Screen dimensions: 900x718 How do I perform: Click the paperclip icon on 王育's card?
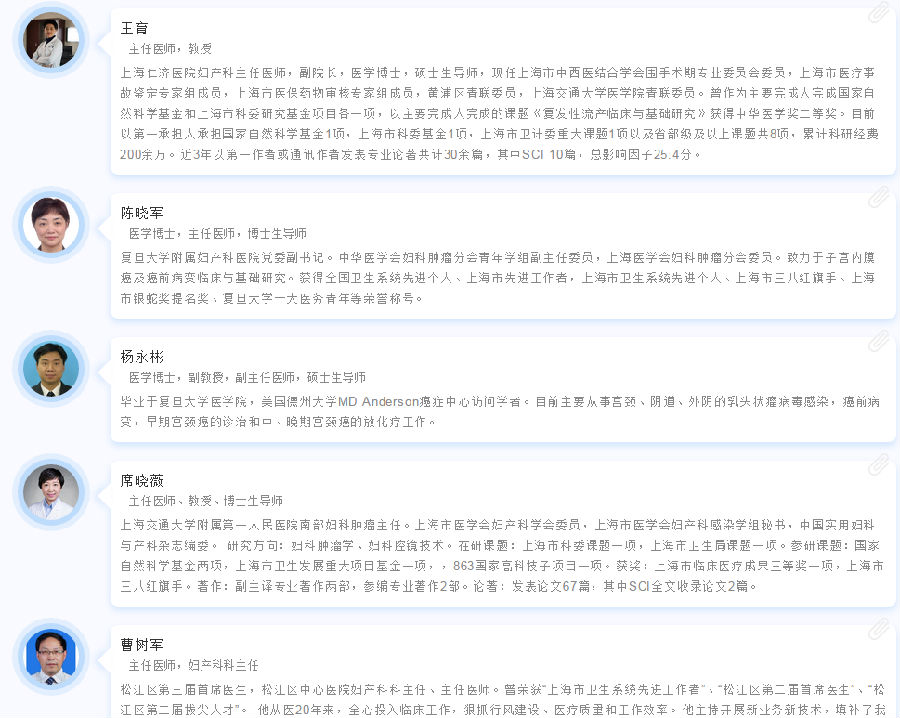coord(878,13)
